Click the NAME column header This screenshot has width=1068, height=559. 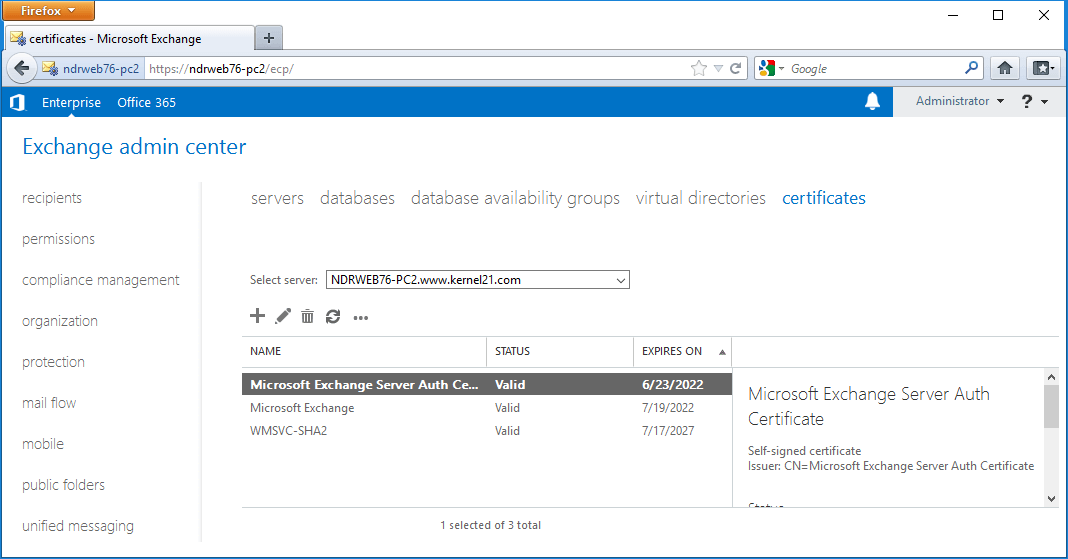364,351
